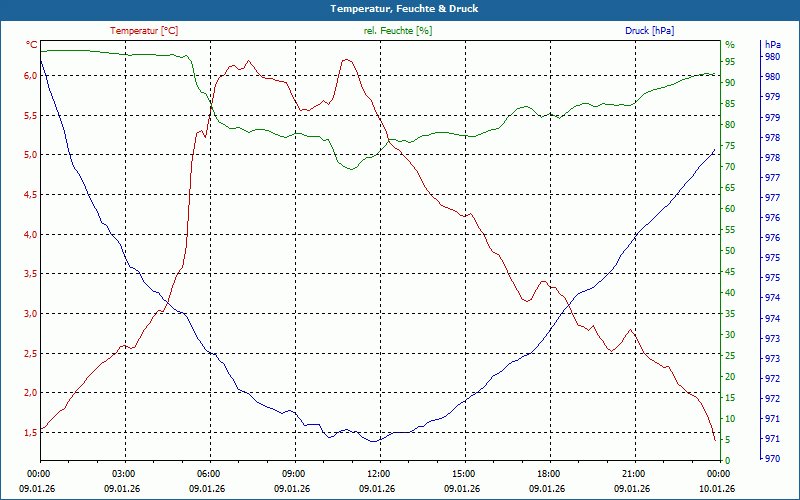Click the green '35' humidity axis value
This screenshot has height=500, width=800.
click(730, 314)
